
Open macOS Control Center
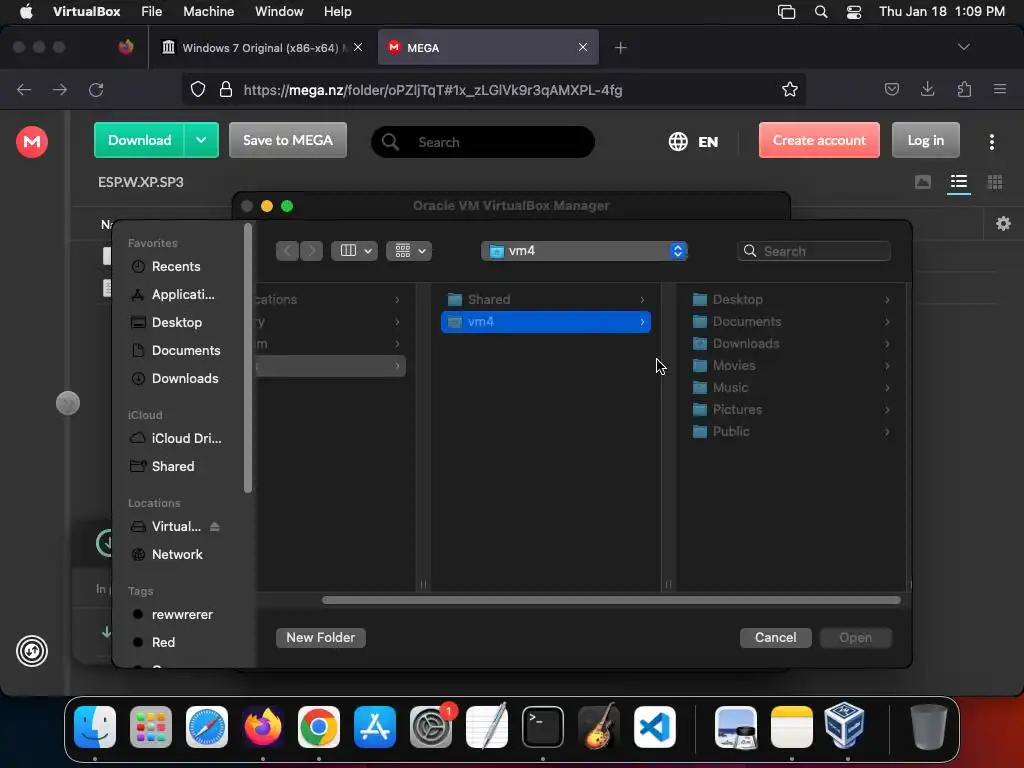[854, 12]
